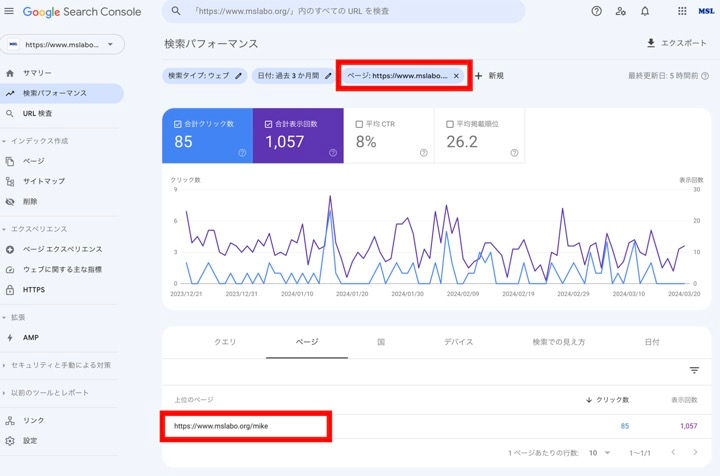Open users and permissions icon
The image size is (720, 476).
[x=620, y=11]
